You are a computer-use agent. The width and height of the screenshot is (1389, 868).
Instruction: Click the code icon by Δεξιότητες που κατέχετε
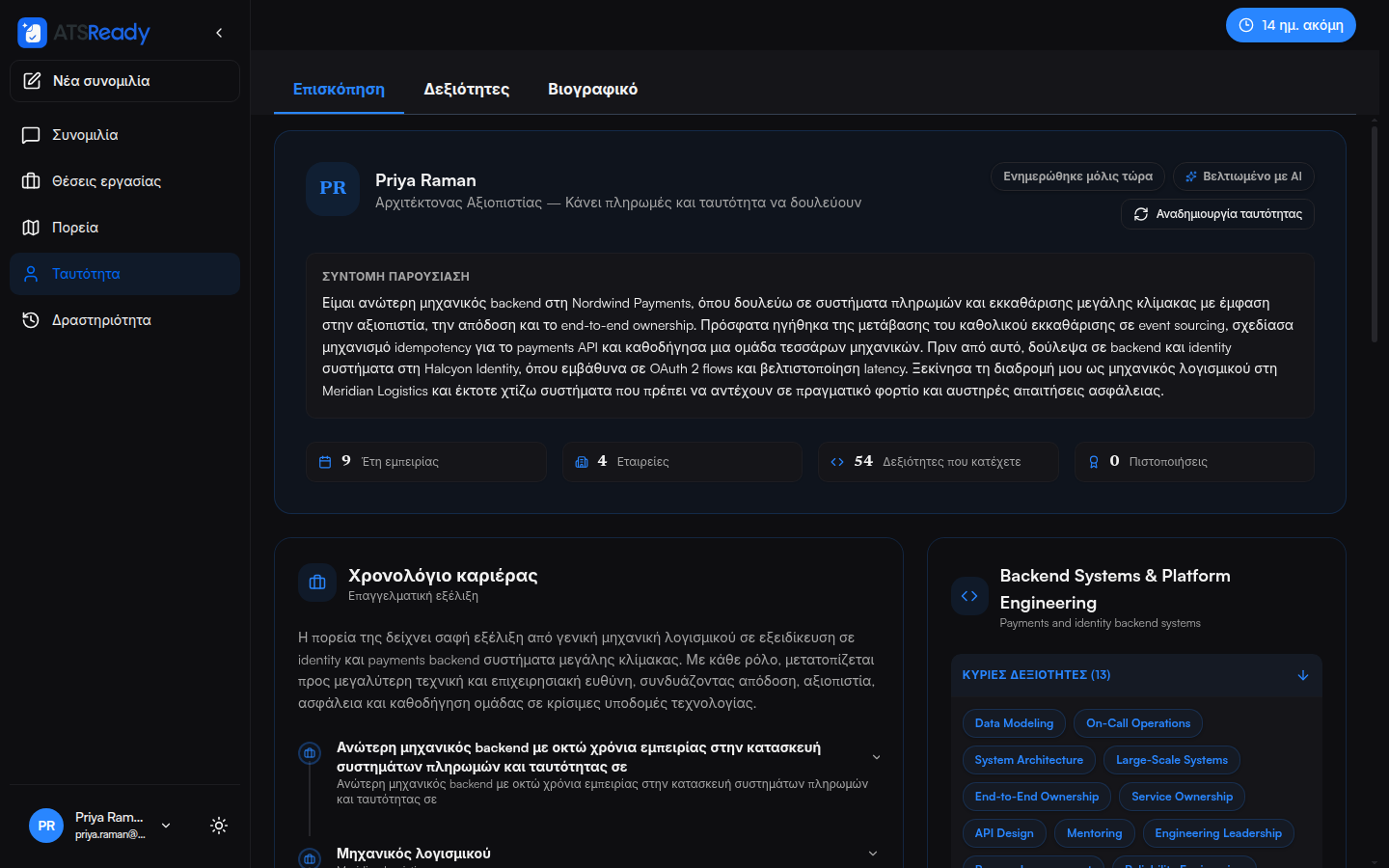tap(837, 462)
